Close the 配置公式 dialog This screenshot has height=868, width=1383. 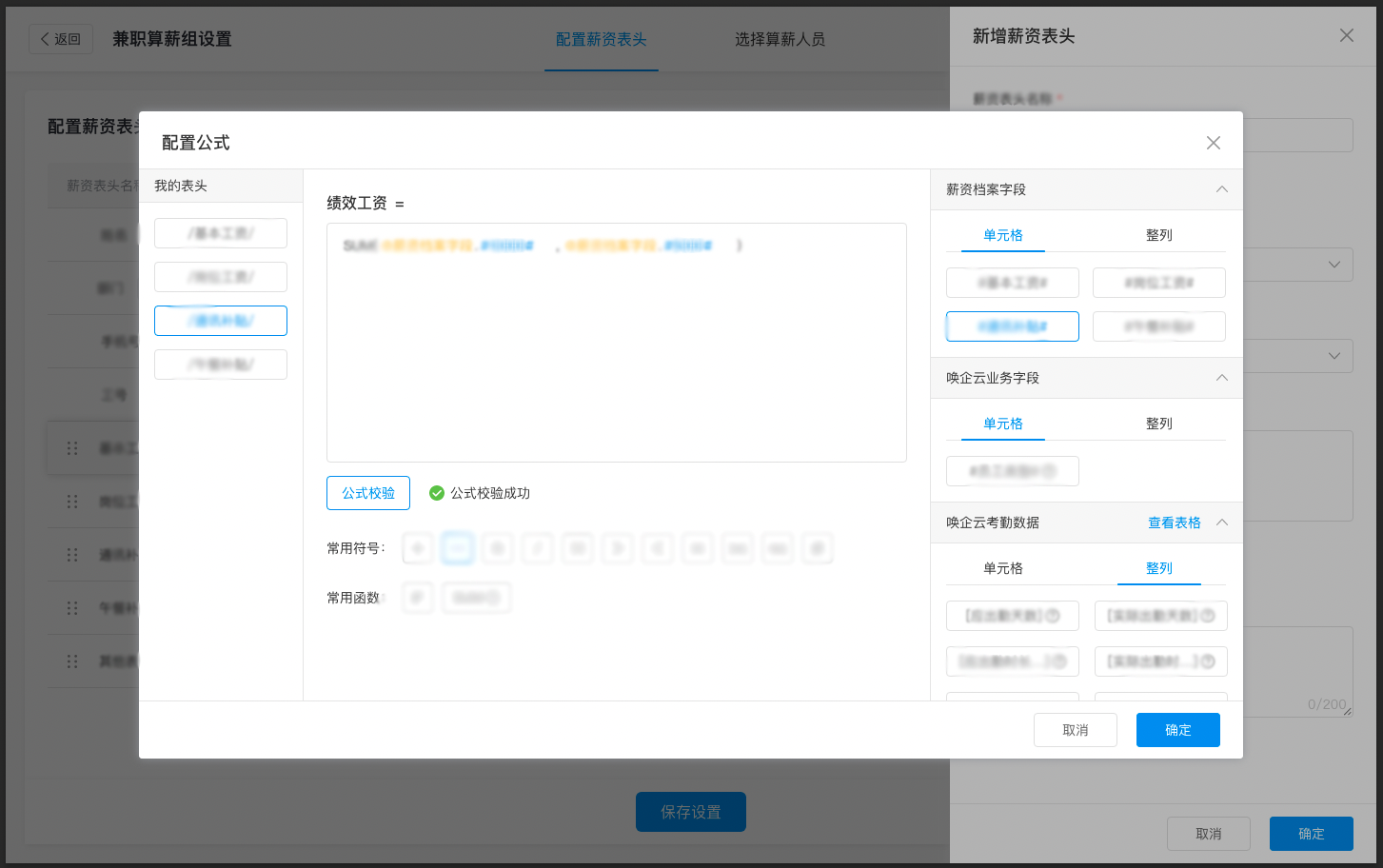tap(1213, 143)
